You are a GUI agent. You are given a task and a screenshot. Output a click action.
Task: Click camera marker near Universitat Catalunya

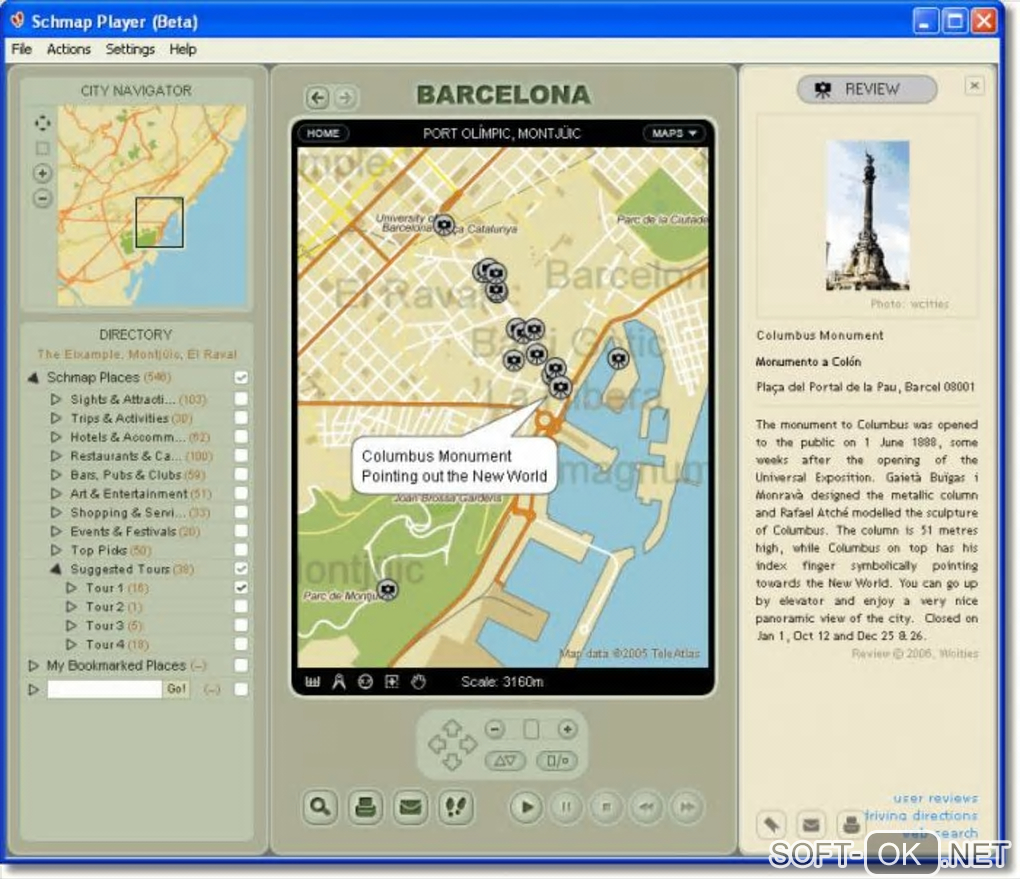click(444, 225)
